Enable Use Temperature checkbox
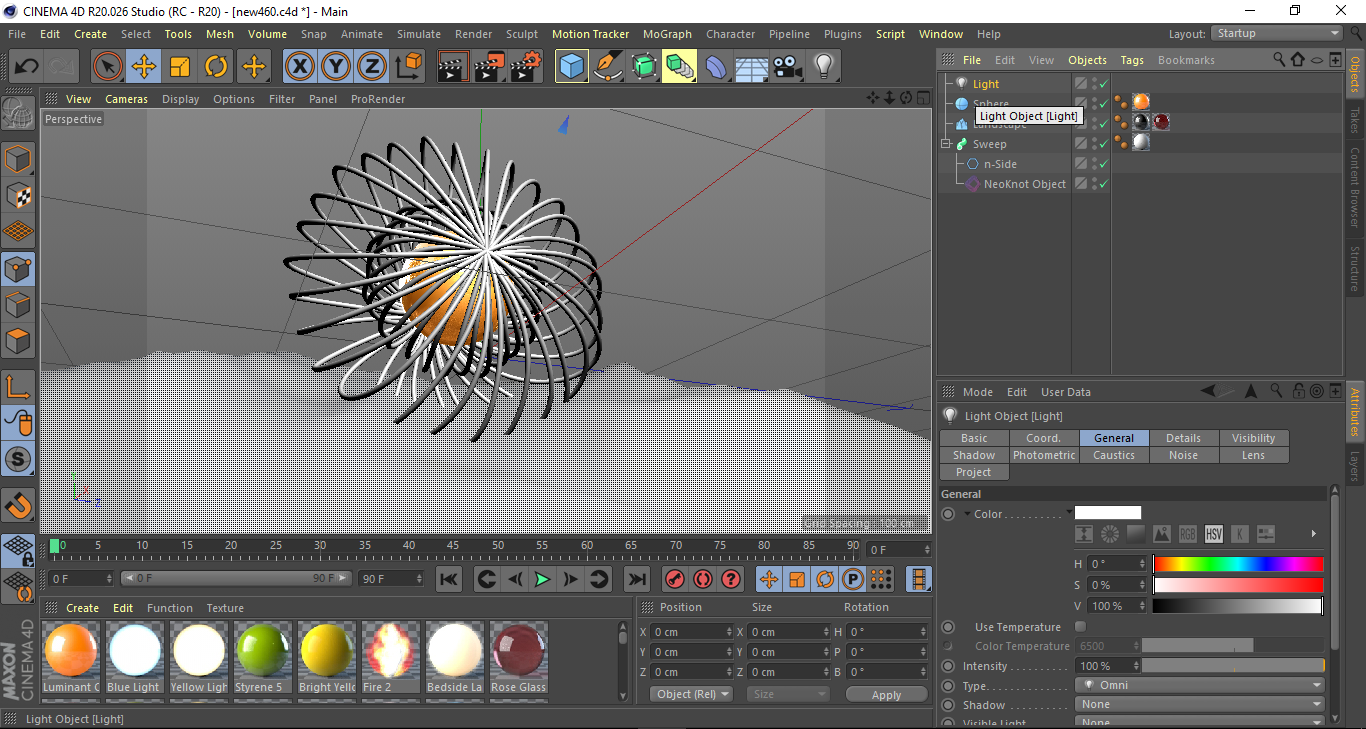 (x=1080, y=627)
